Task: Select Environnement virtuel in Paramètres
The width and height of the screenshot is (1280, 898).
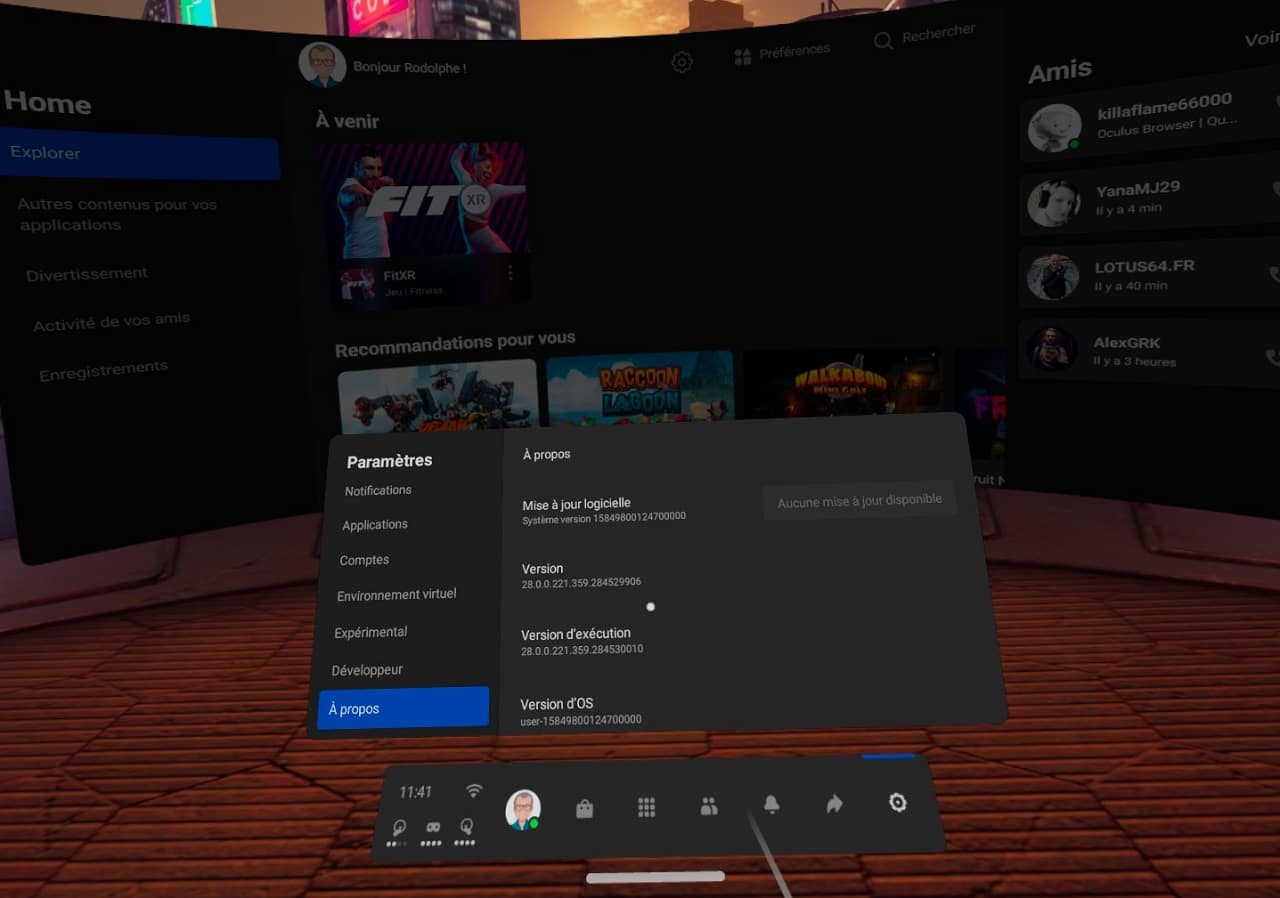Action: 396,594
